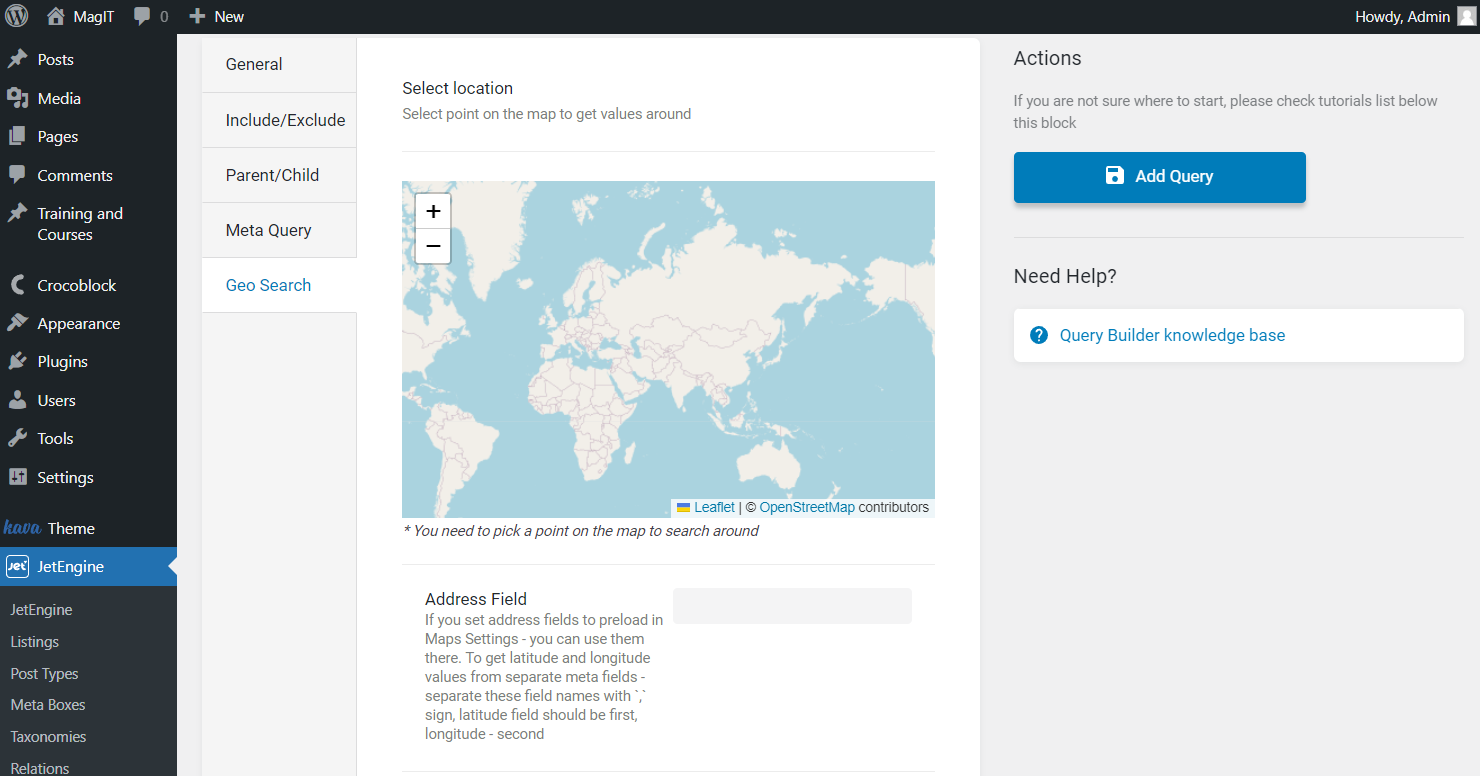Pick a point on Africa in the map

[x=580, y=420]
